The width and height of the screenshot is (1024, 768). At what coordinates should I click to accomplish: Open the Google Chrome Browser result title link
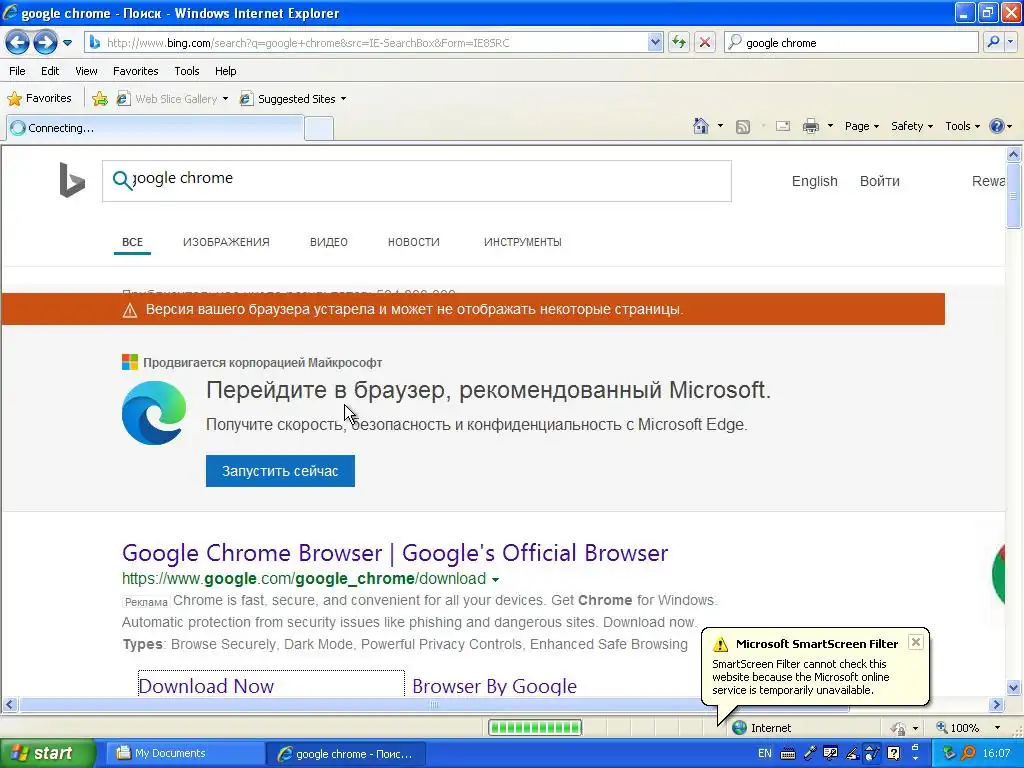click(x=395, y=553)
